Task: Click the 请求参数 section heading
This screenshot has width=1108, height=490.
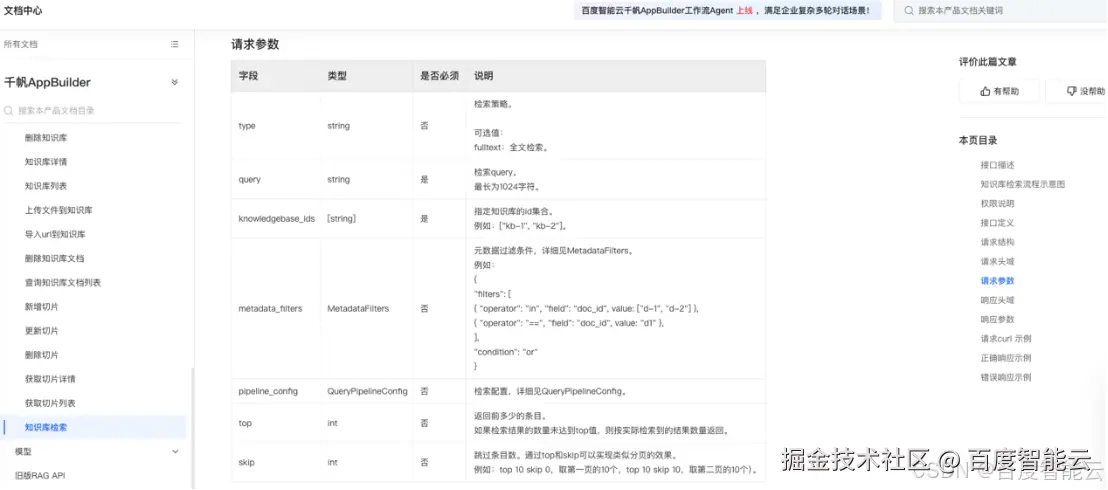Action: click(255, 44)
